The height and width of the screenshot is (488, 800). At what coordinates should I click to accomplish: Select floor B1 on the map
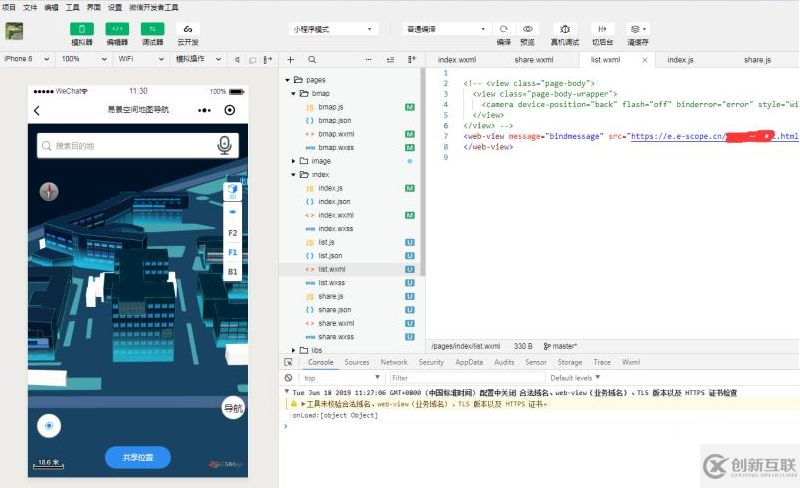[233, 272]
